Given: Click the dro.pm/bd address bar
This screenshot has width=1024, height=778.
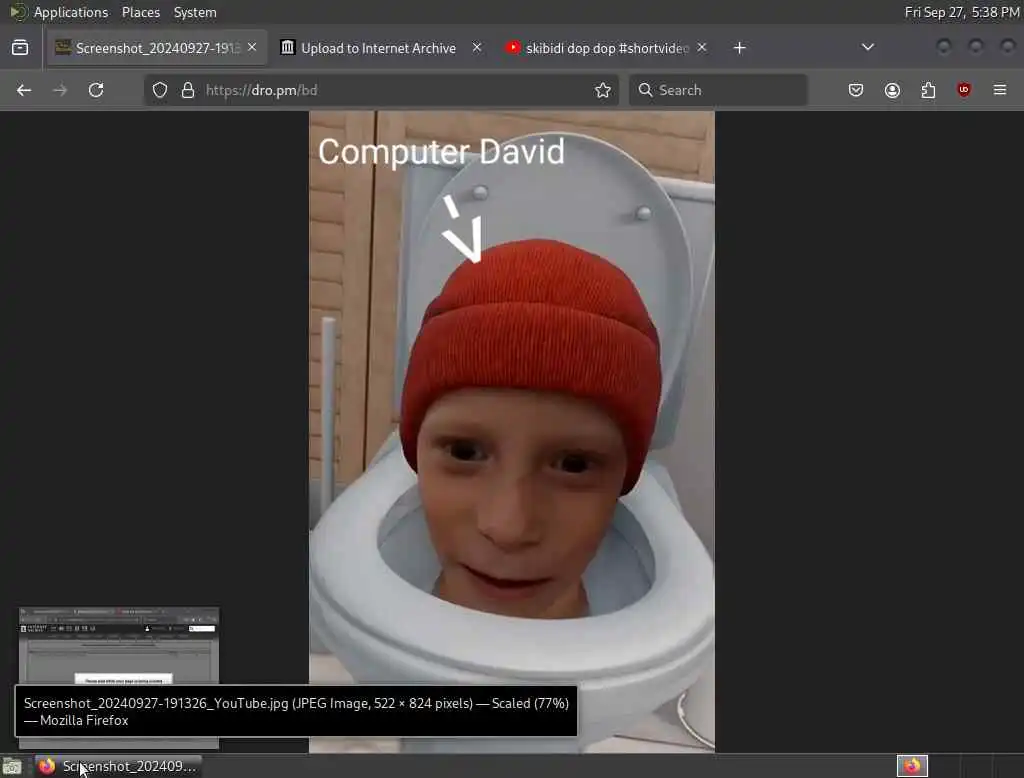Looking at the screenshot, I should [381, 90].
